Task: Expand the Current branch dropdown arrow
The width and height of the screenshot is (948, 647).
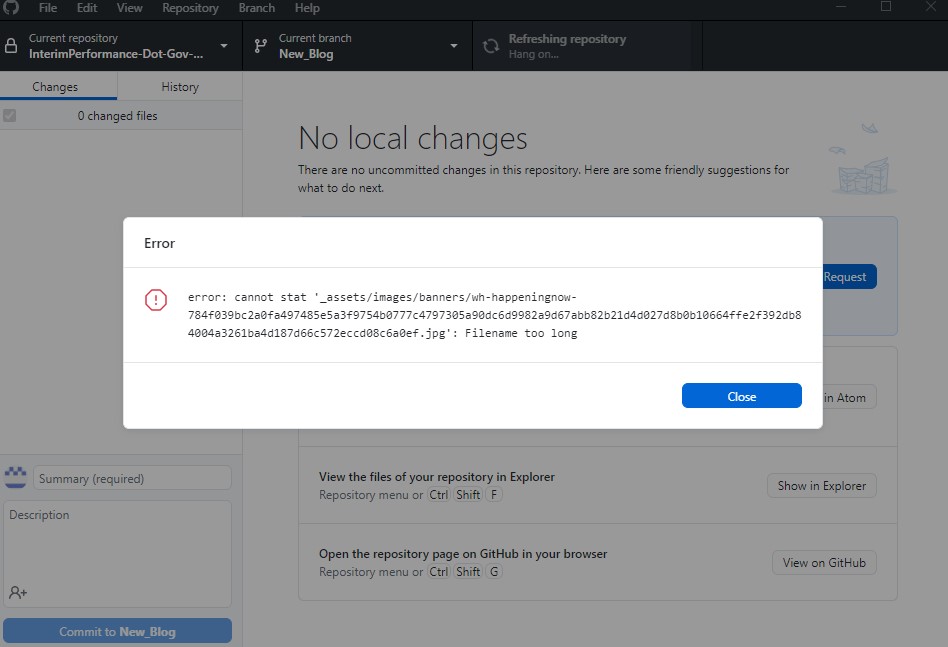Action: (x=453, y=46)
